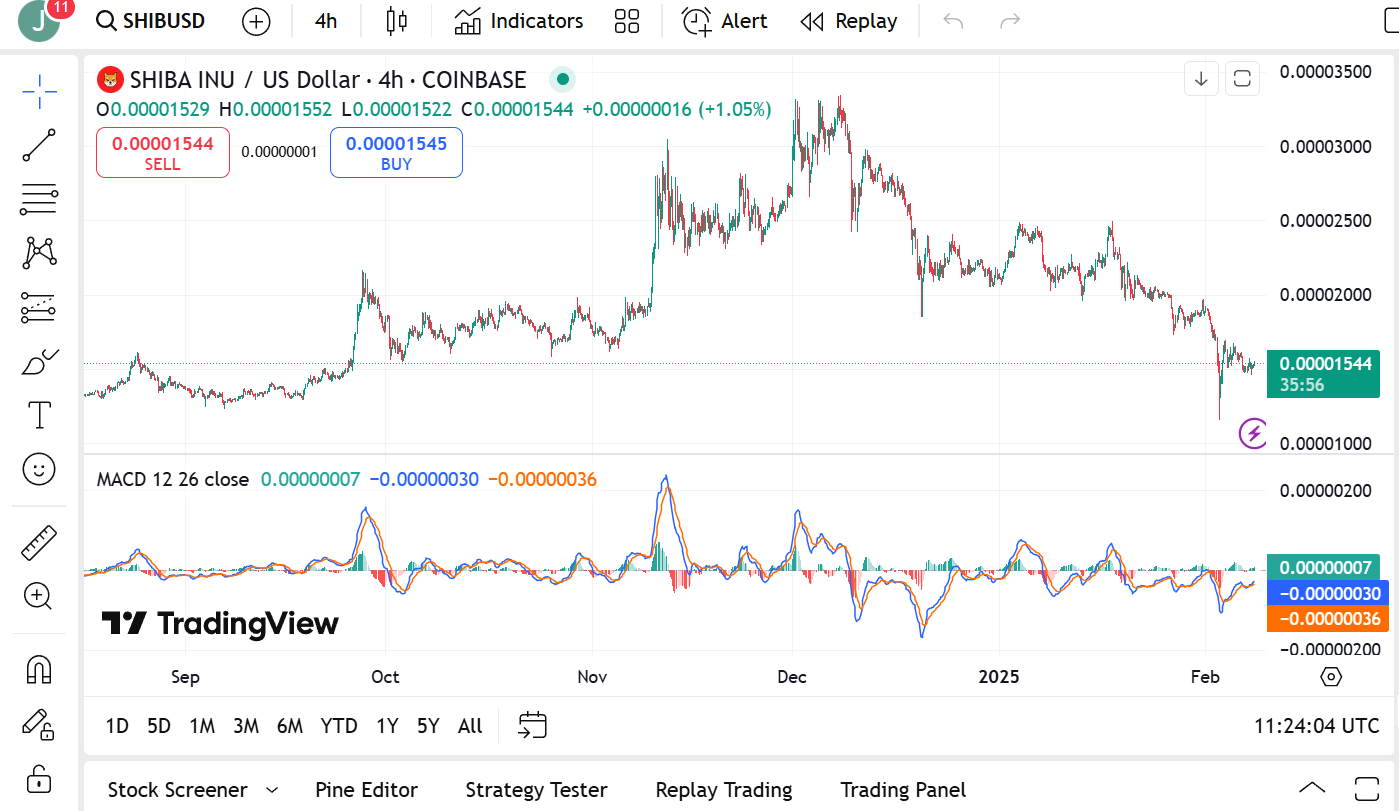Select the ruler measure tool
The image size is (1399, 811).
coord(39,543)
